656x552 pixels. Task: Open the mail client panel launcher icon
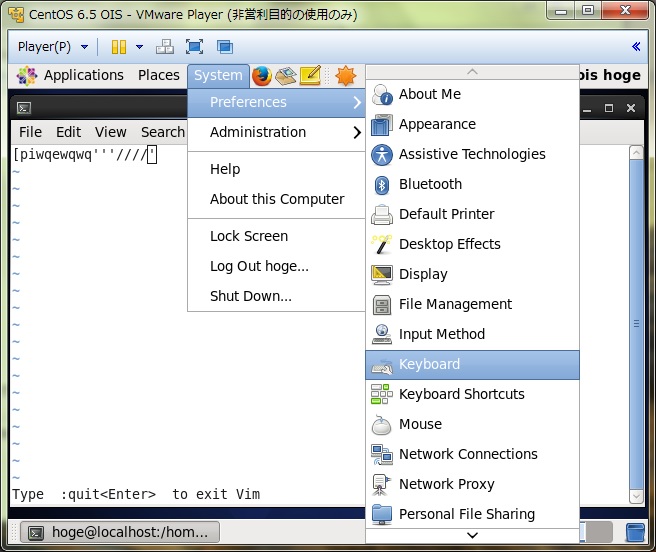tap(286, 76)
